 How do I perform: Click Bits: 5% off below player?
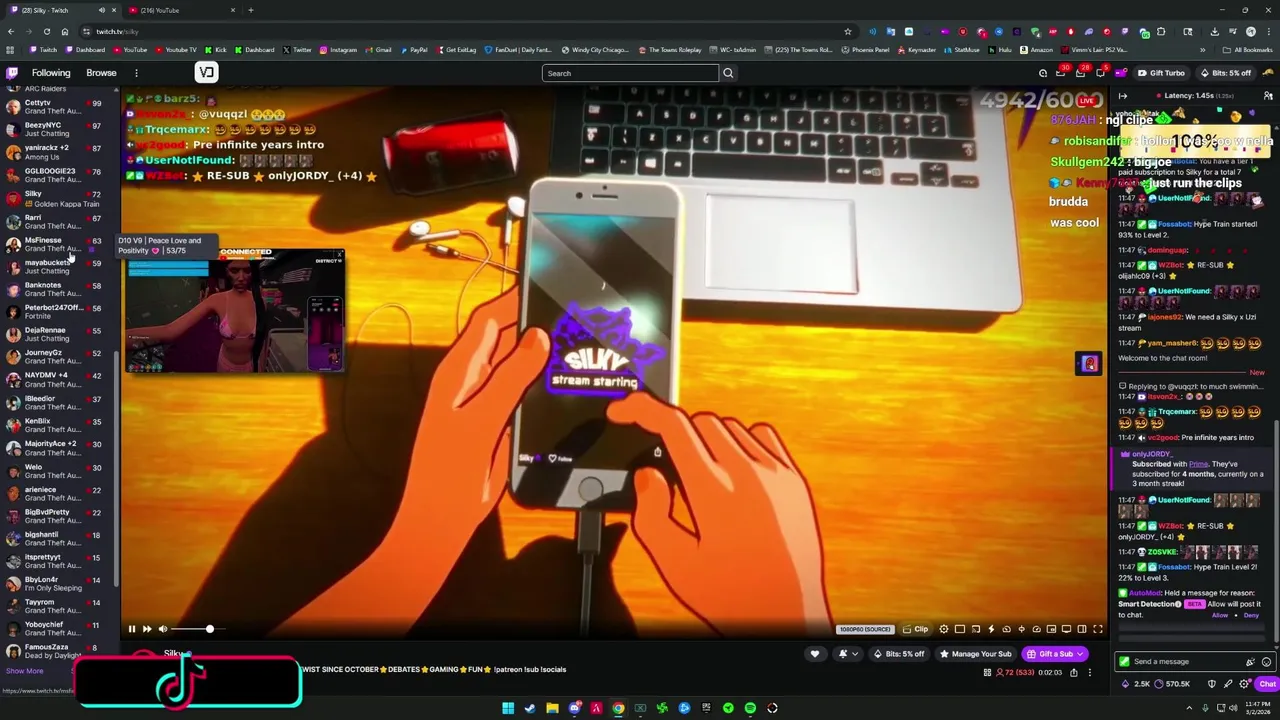[x=898, y=654]
